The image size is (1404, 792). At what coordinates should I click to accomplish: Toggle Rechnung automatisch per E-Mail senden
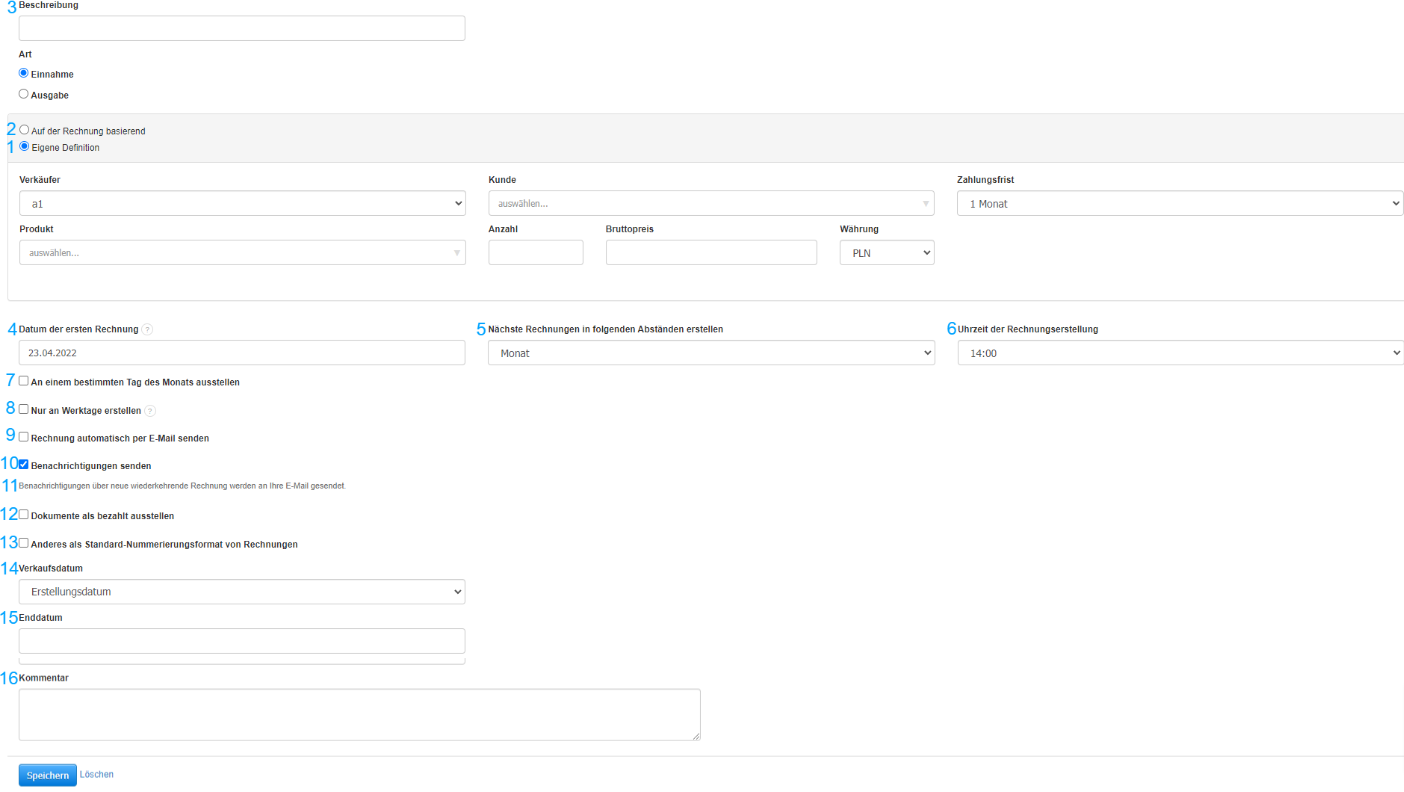point(24,437)
